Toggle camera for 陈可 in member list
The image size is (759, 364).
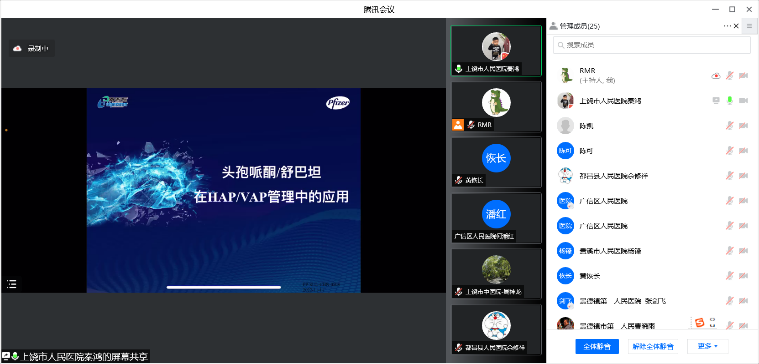[744, 151]
